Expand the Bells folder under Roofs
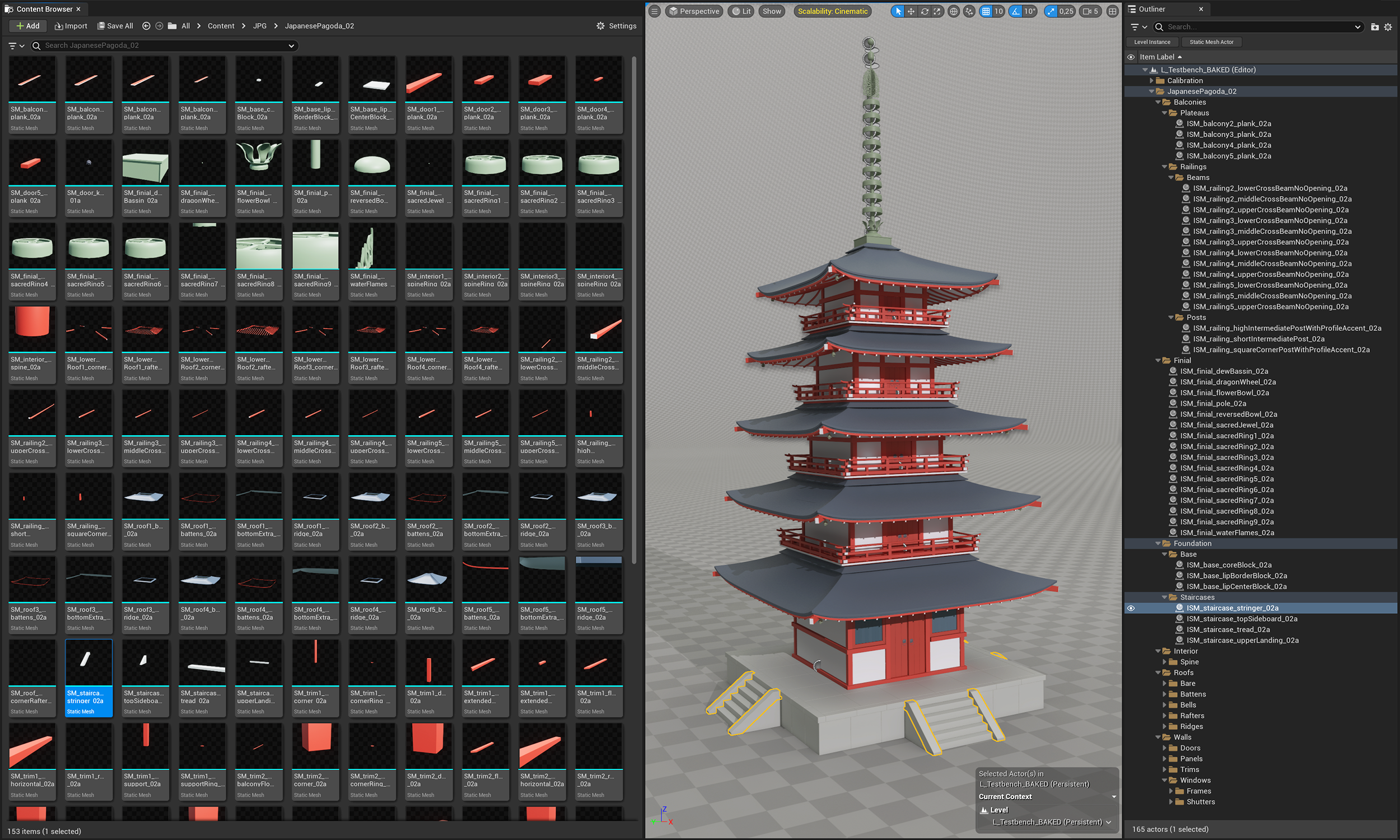The height and width of the screenshot is (840, 1400). coord(1164,704)
